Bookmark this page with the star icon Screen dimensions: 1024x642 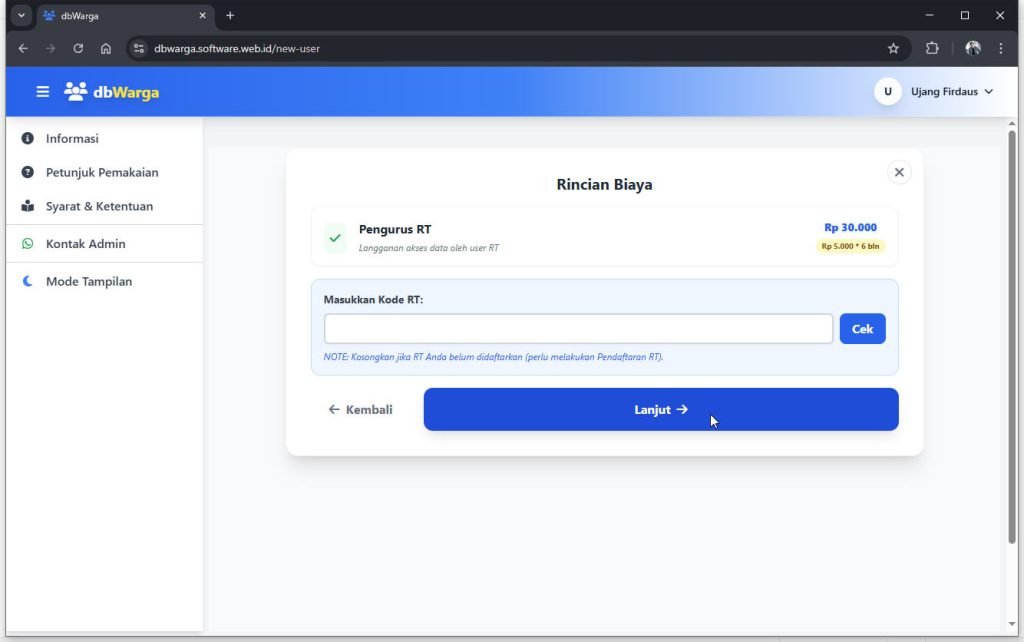click(893, 48)
